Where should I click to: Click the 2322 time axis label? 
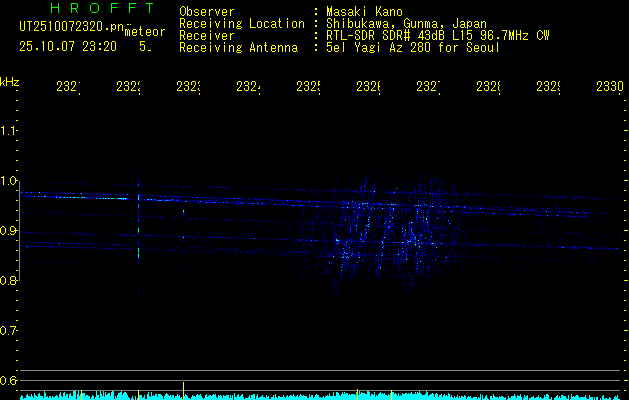[128, 87]
